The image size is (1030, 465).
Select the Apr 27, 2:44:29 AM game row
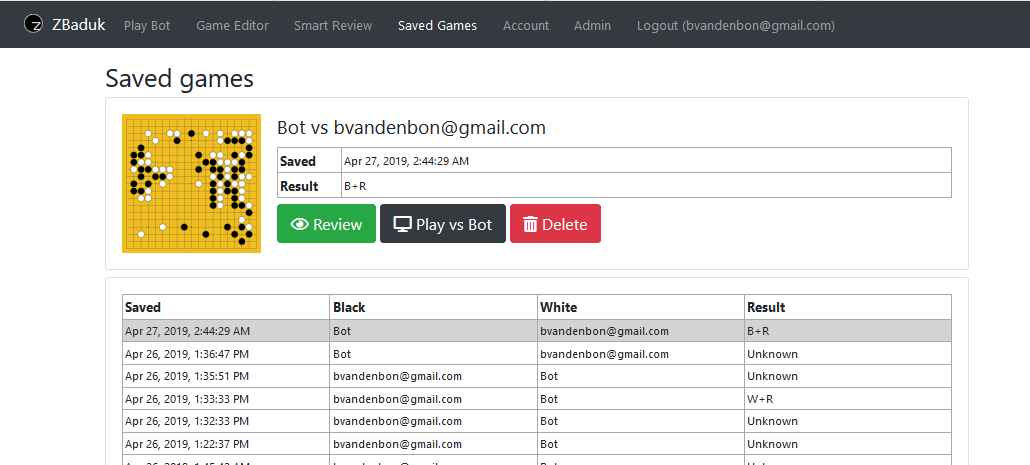pos(536,331)
